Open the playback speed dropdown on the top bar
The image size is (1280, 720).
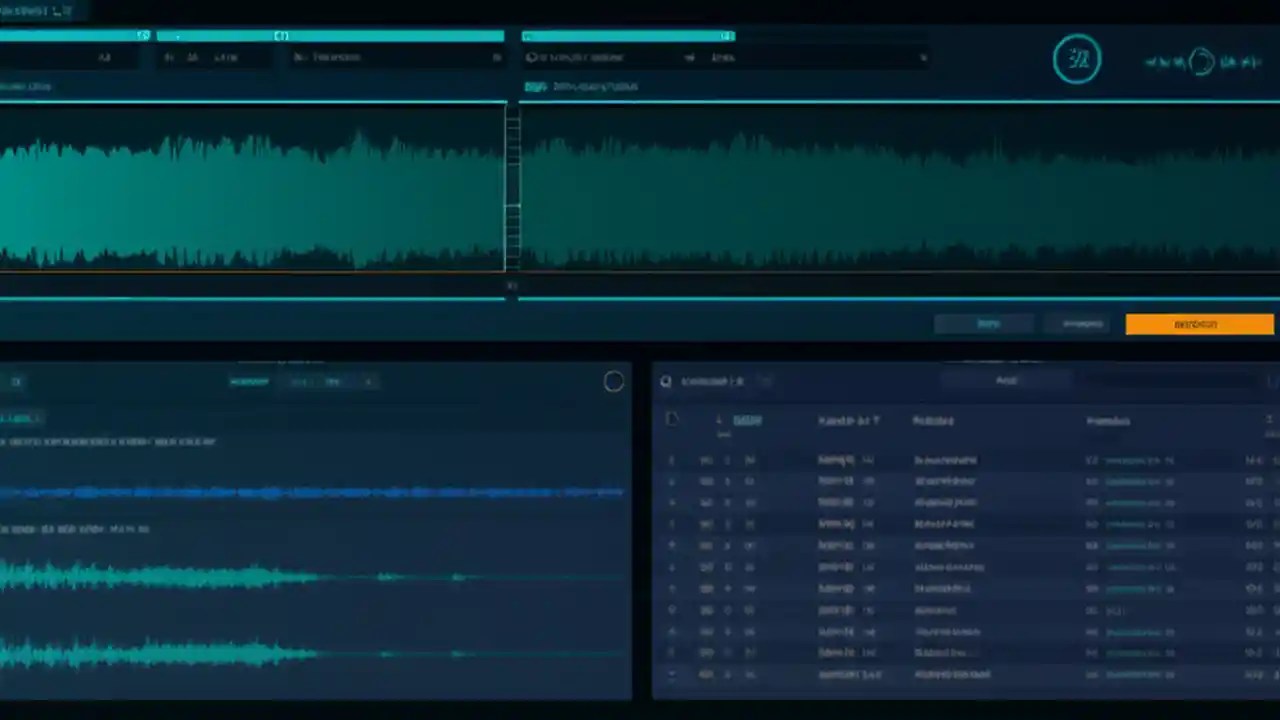[x=689, y=57]
